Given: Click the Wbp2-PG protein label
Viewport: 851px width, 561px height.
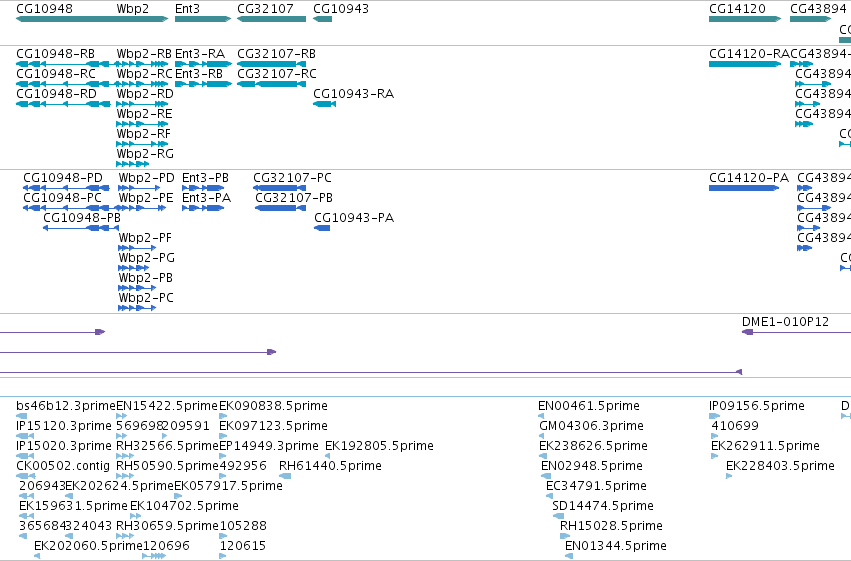Looking at the screenshot, I should click(x=147, y=258).
